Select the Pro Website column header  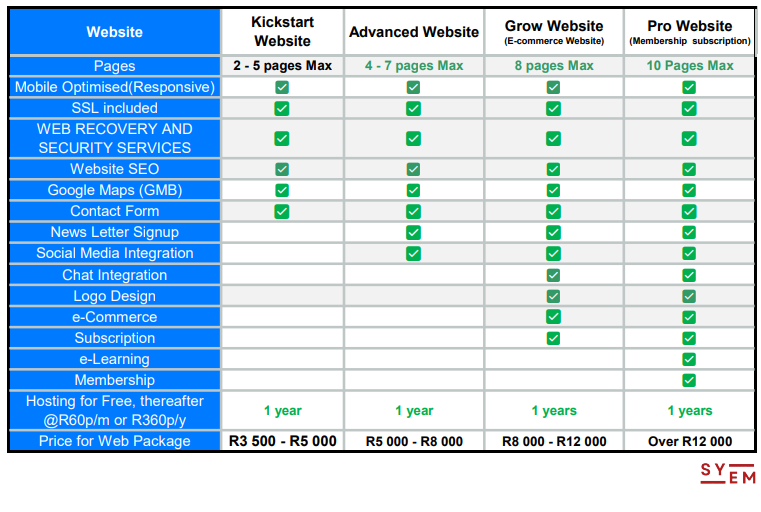(689, 31)
